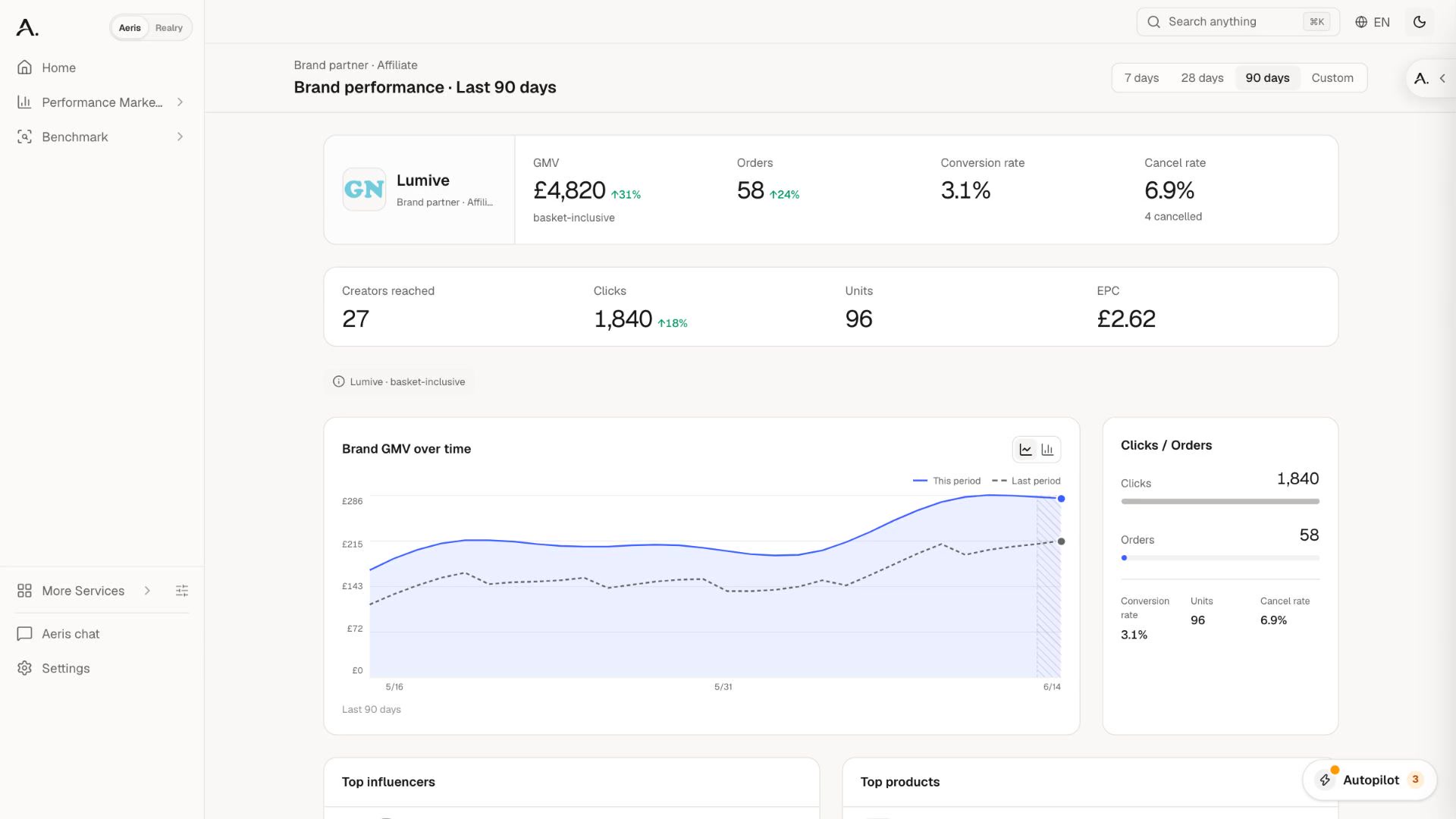The width and height of the screenshot is (1456, 819).
Task: Toggle dark mode moon icon
Action: tap(1420, 22)
